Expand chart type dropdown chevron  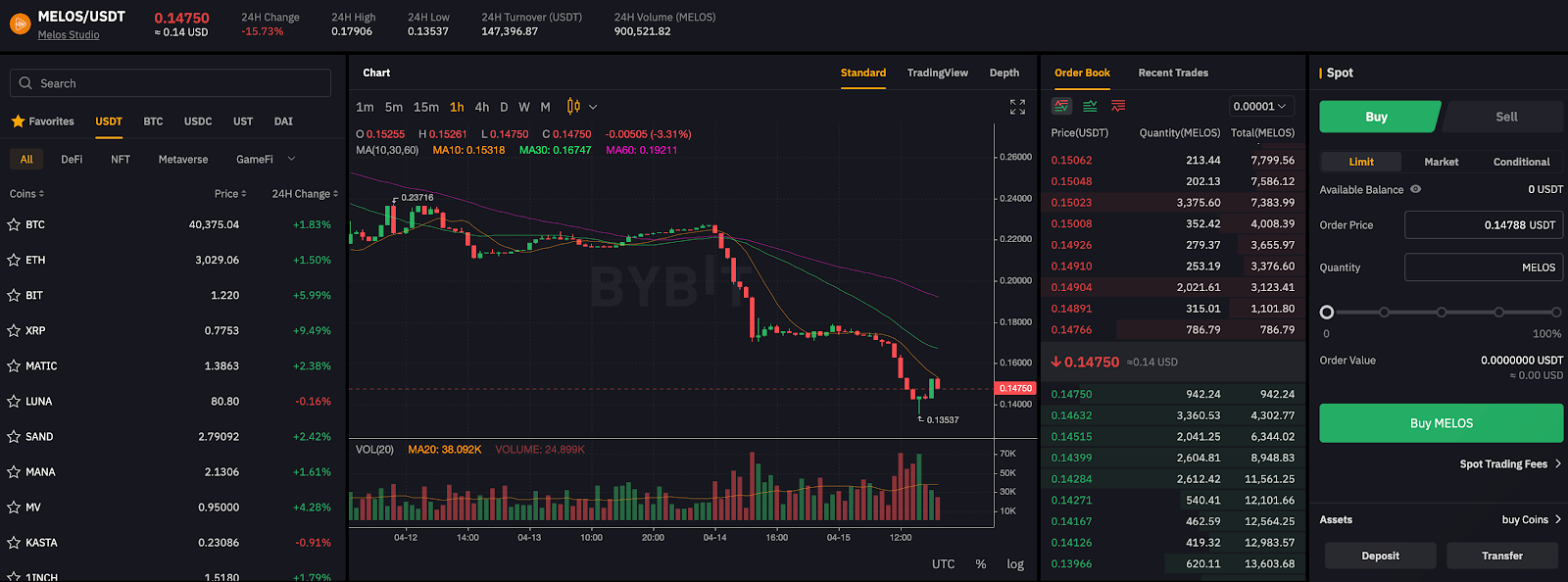593,107
